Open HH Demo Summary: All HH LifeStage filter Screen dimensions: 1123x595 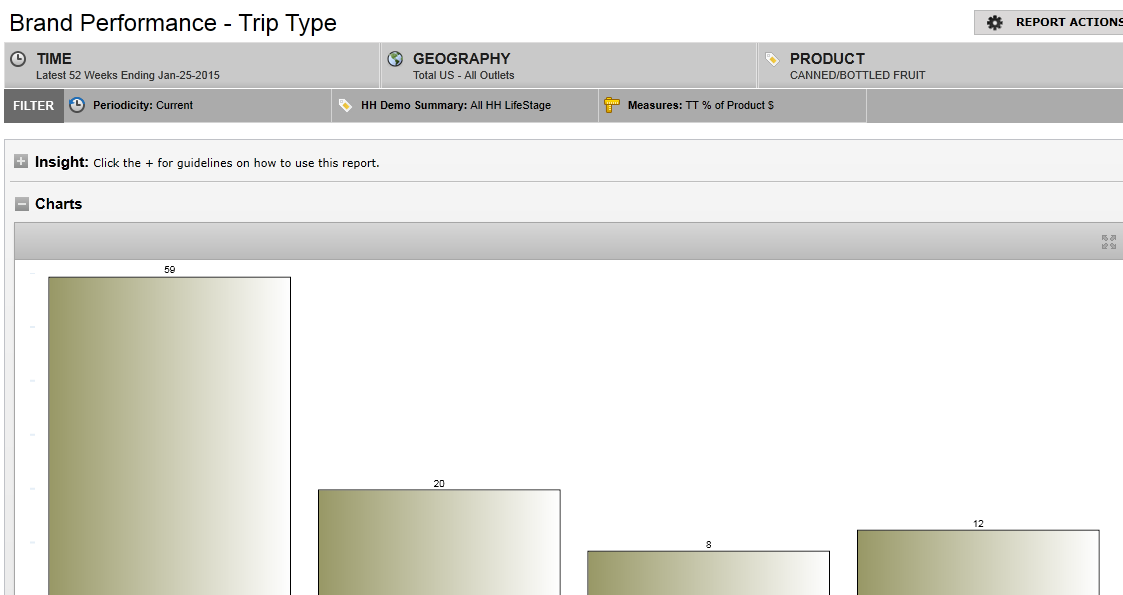[456, 105]
